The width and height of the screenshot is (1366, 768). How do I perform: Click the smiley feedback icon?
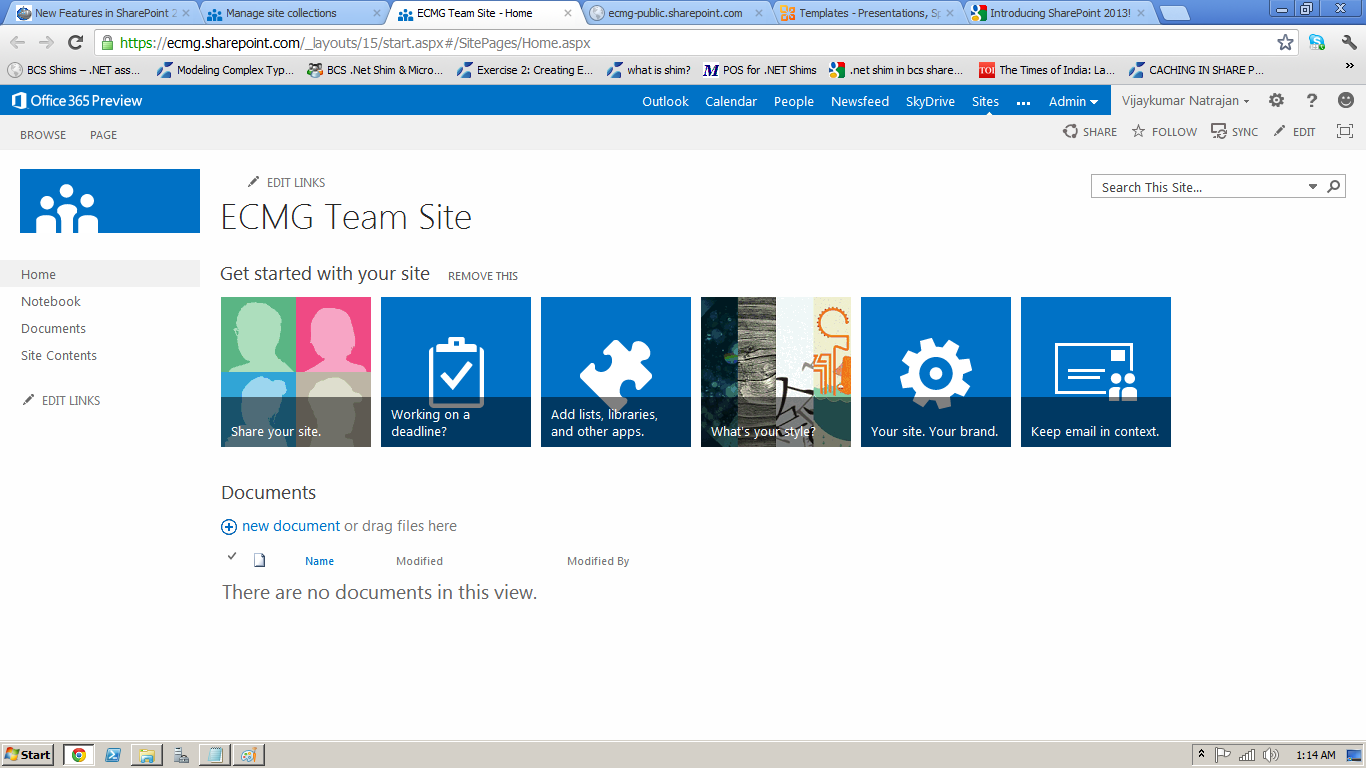1346,101
